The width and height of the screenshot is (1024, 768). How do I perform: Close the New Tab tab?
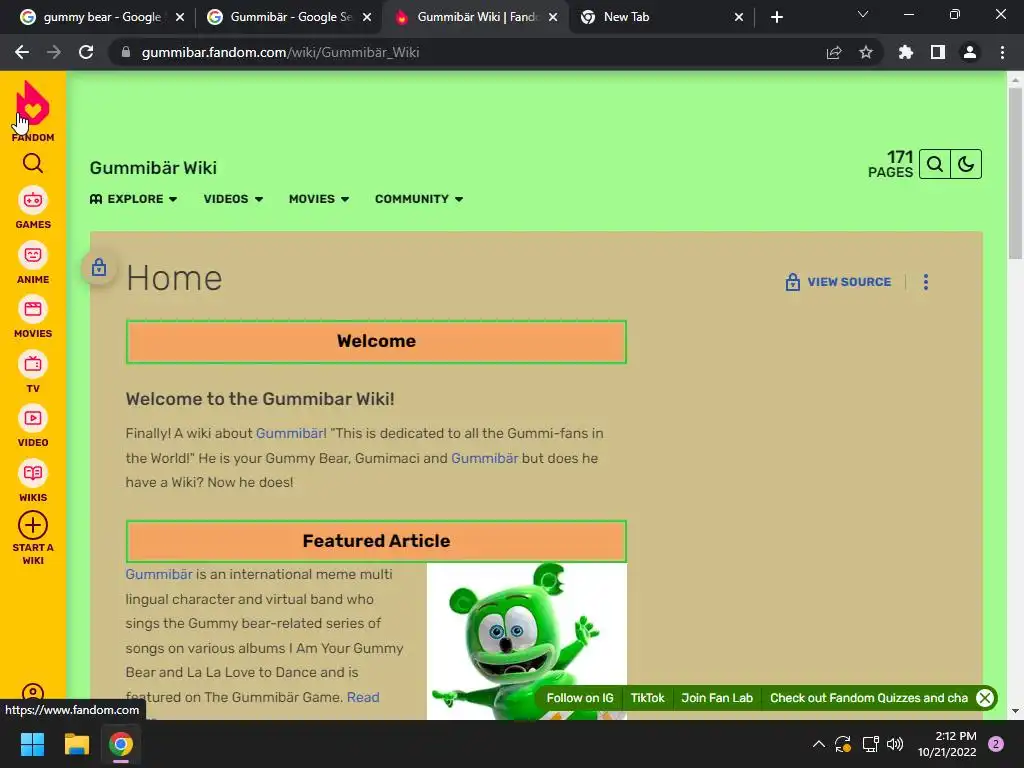(739, 17)
